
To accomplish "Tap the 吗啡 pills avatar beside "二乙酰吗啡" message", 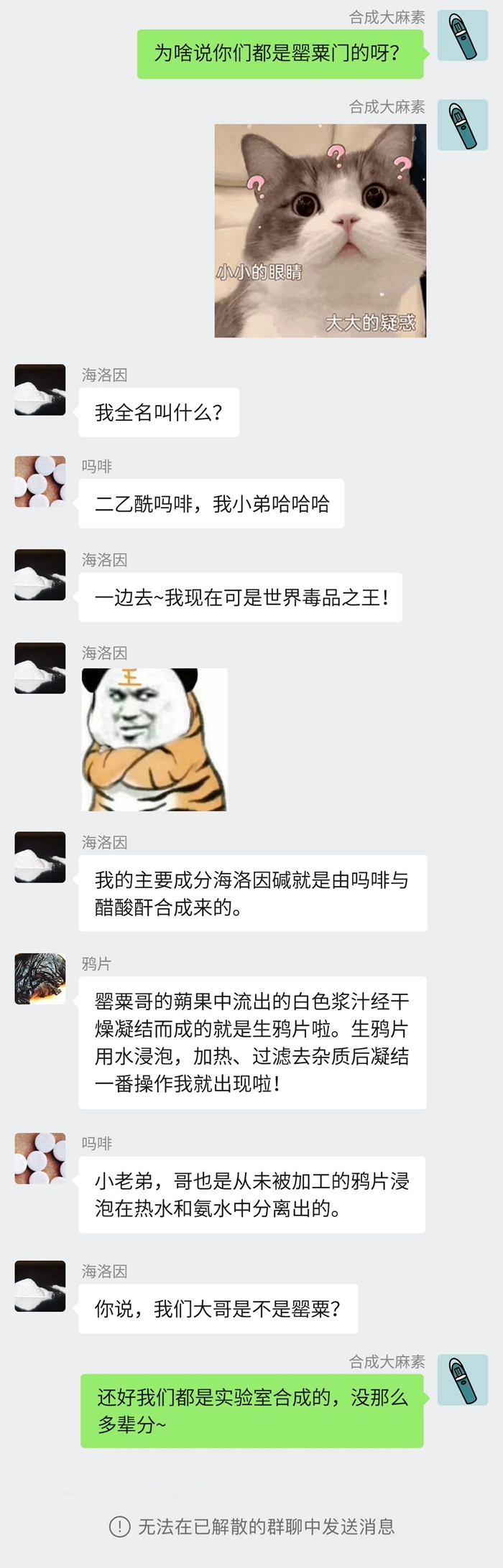I will point(40,481).
